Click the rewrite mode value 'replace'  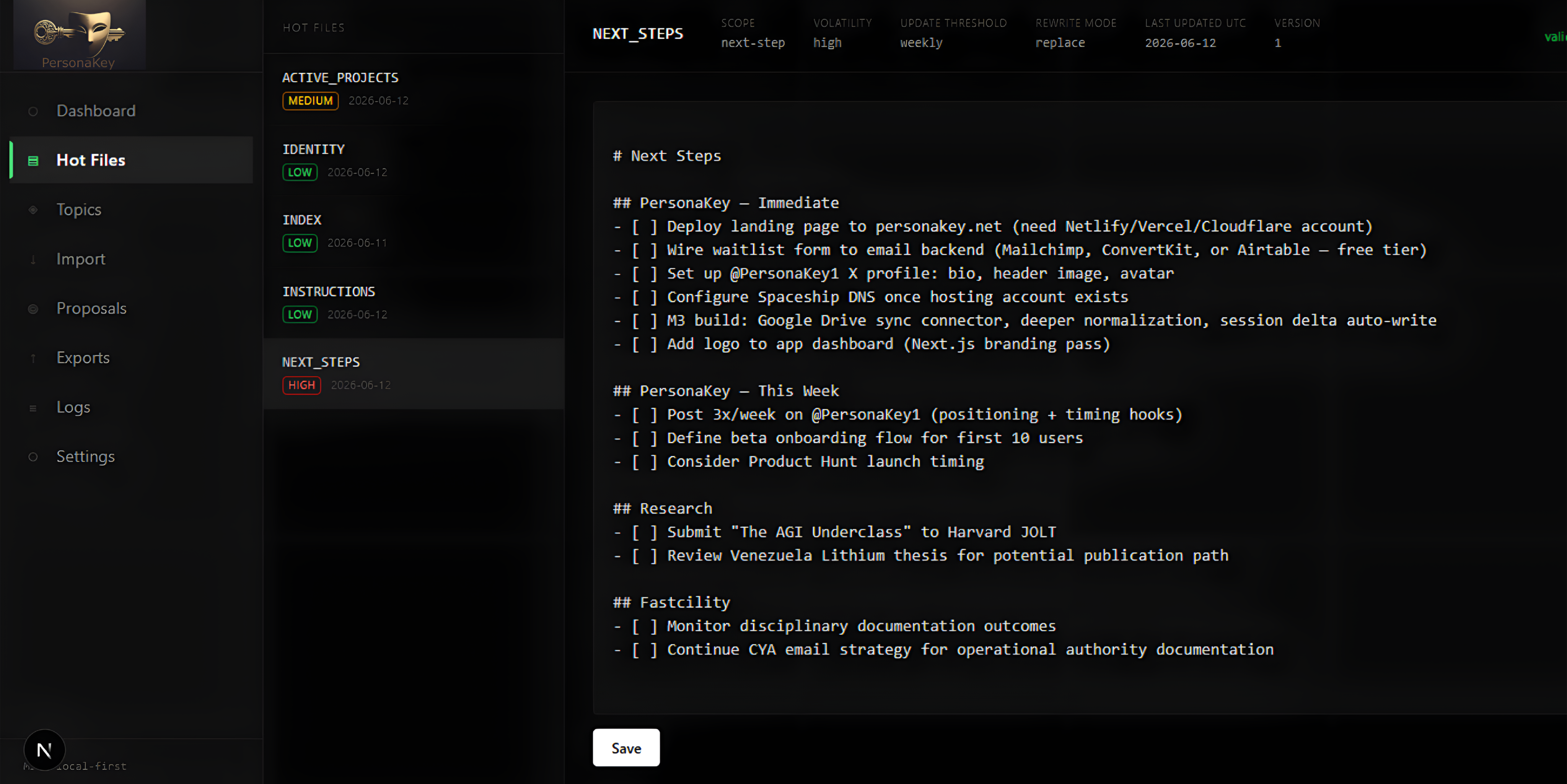pyautogui.click(x=1060, y=42)
